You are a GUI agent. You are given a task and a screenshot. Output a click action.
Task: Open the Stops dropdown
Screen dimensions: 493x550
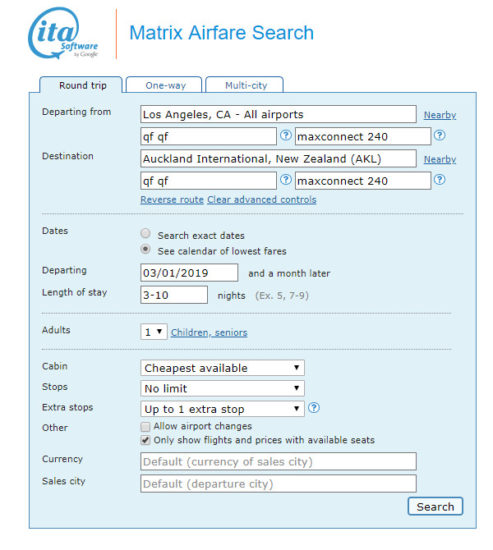(x=222, y=388)
